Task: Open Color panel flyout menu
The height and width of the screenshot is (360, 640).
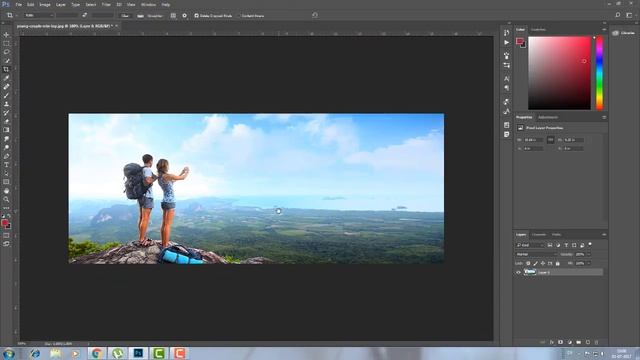Action: (x=604, y=29)
